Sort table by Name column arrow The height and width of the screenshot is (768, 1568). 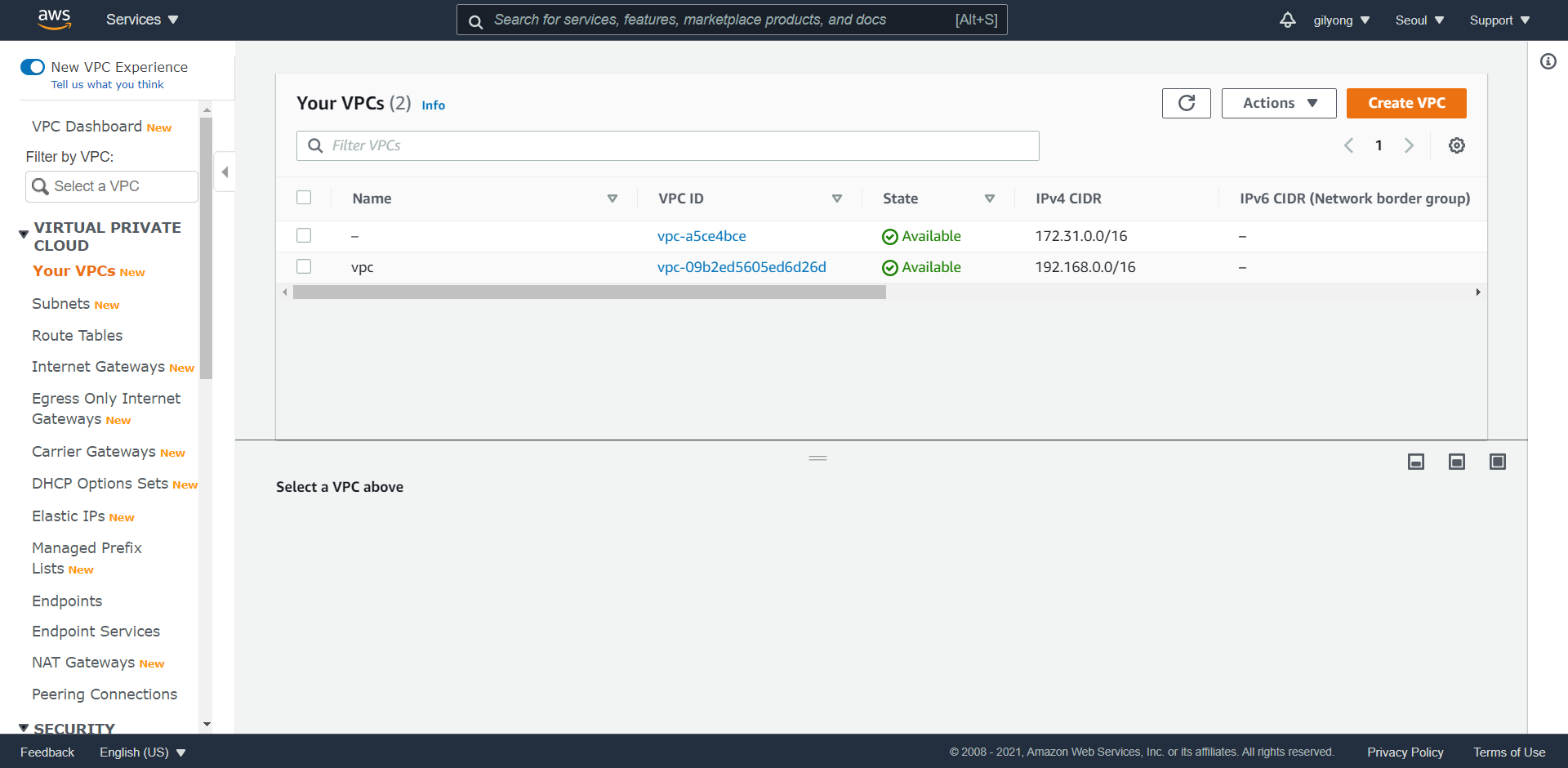612,199
